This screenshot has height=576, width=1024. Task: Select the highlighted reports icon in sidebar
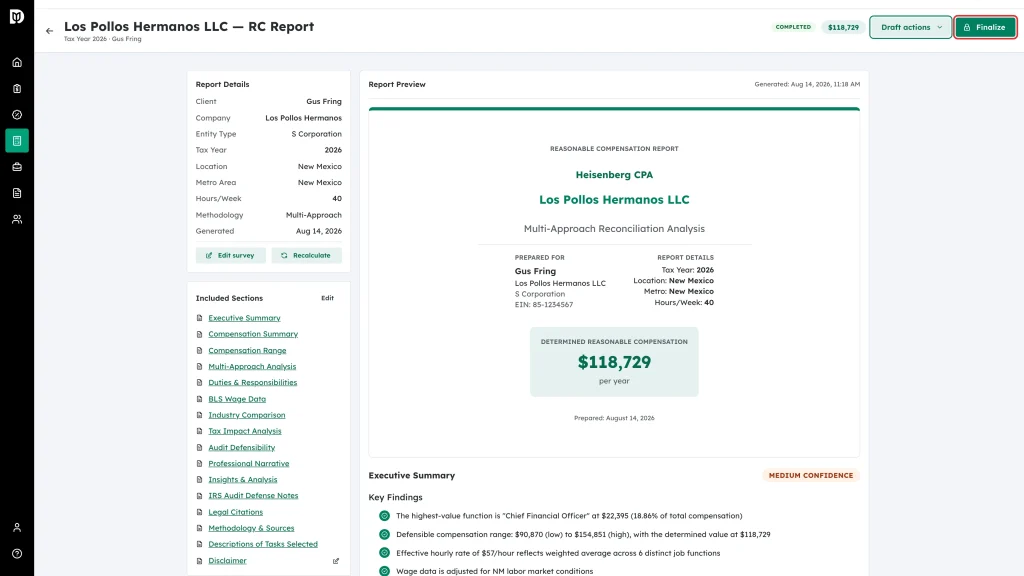17,141
